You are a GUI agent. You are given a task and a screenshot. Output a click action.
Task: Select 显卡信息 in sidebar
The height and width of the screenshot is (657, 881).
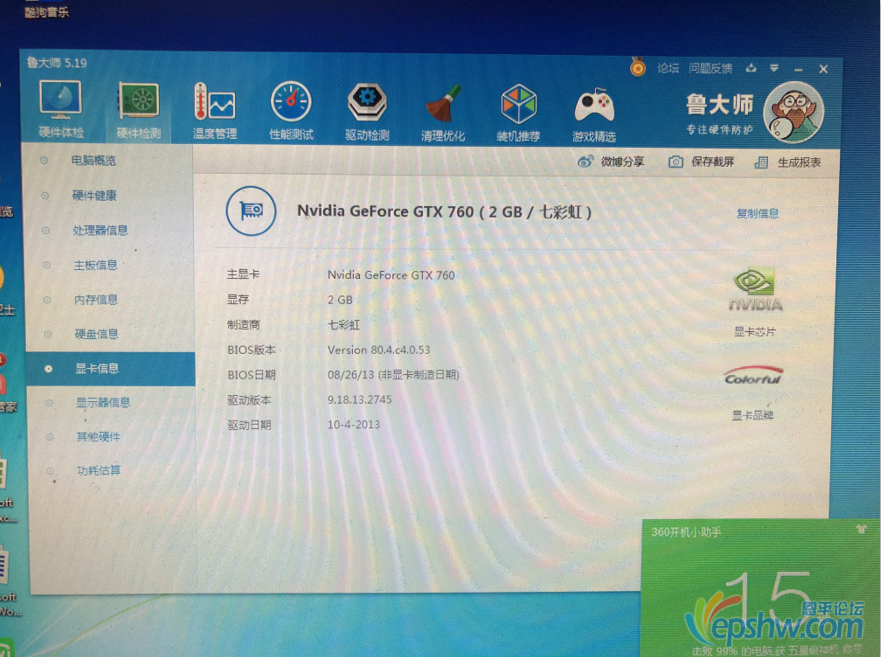[111, 369]
